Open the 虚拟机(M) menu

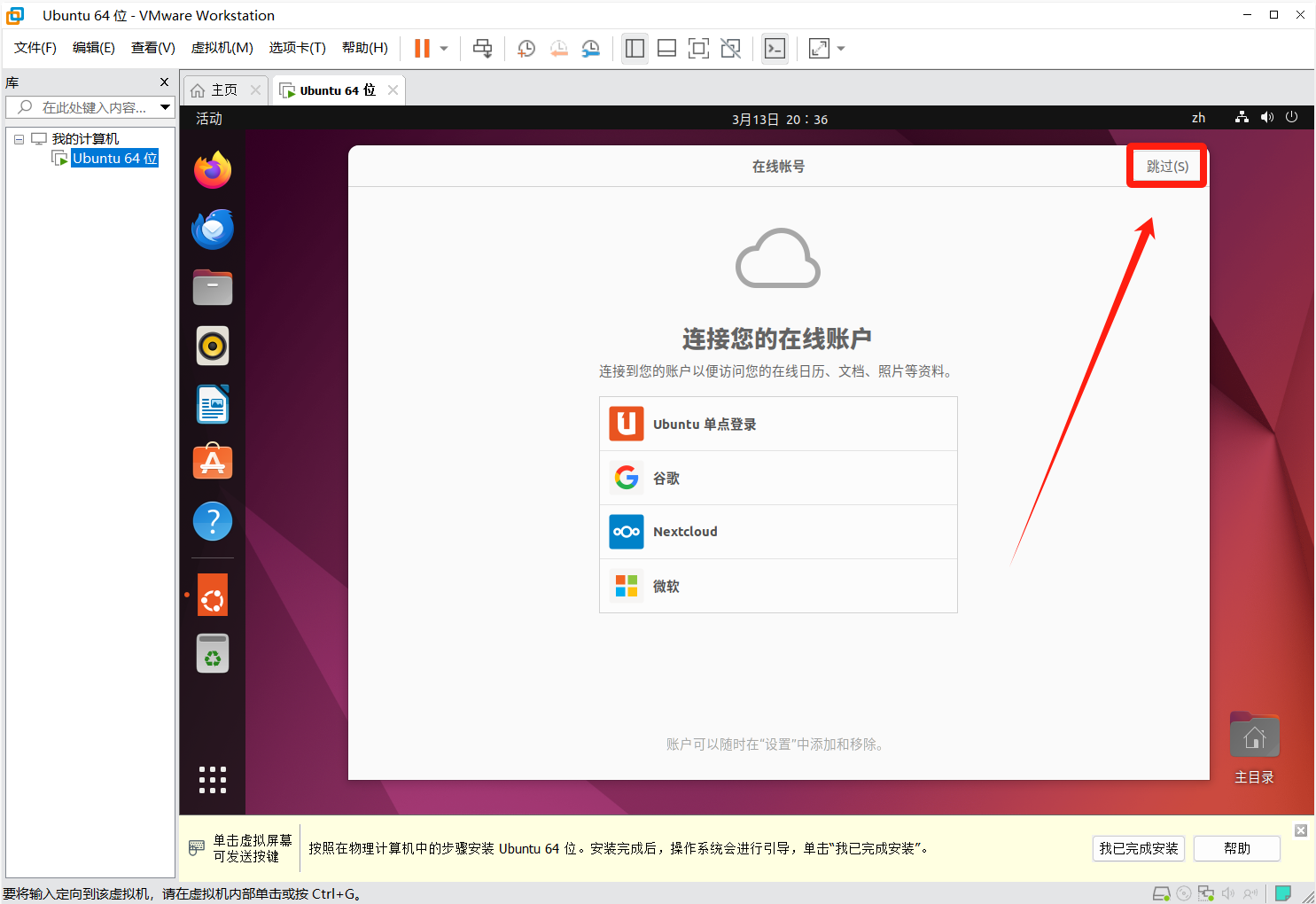(222, 48)
